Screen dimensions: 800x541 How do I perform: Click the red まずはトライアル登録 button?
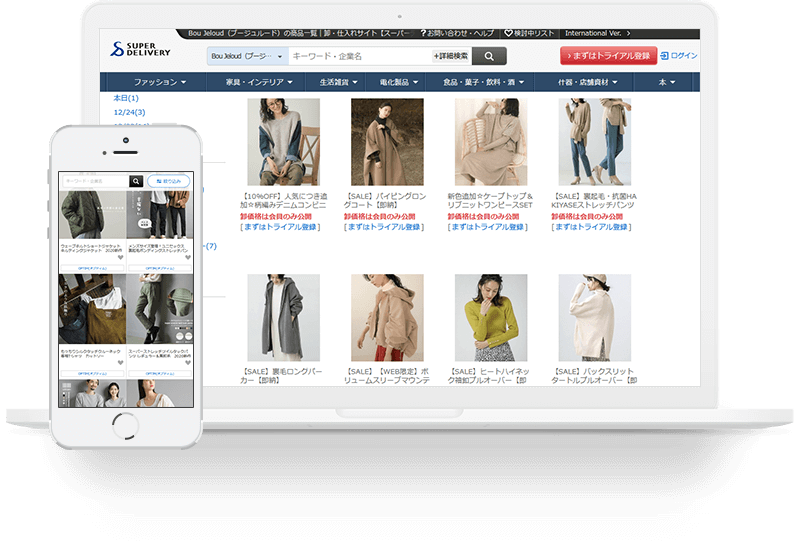tap(607, 56)
